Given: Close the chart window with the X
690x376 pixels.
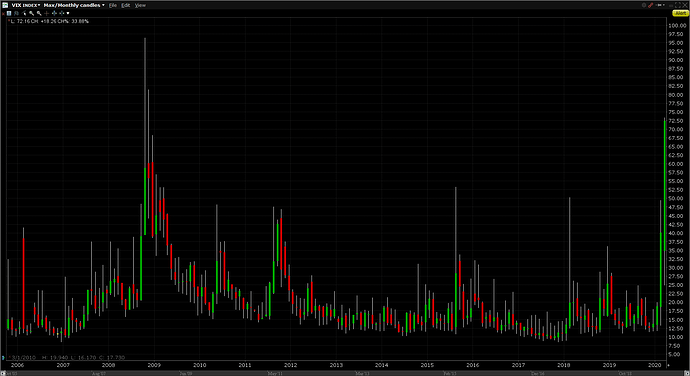Looking at the screenshot, I should pos(685,5).
